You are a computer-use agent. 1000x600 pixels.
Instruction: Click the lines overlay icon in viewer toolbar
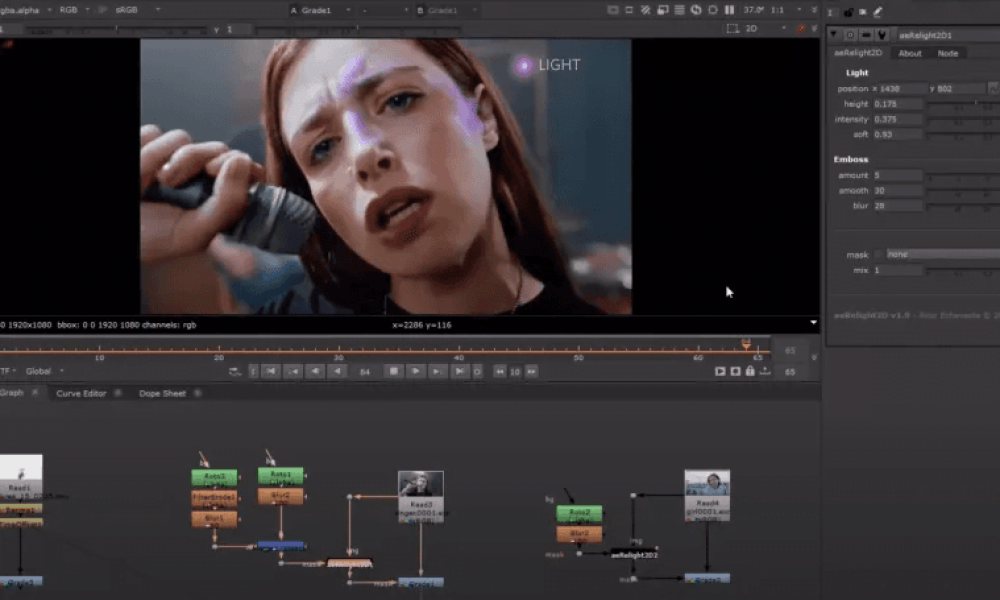679,10
